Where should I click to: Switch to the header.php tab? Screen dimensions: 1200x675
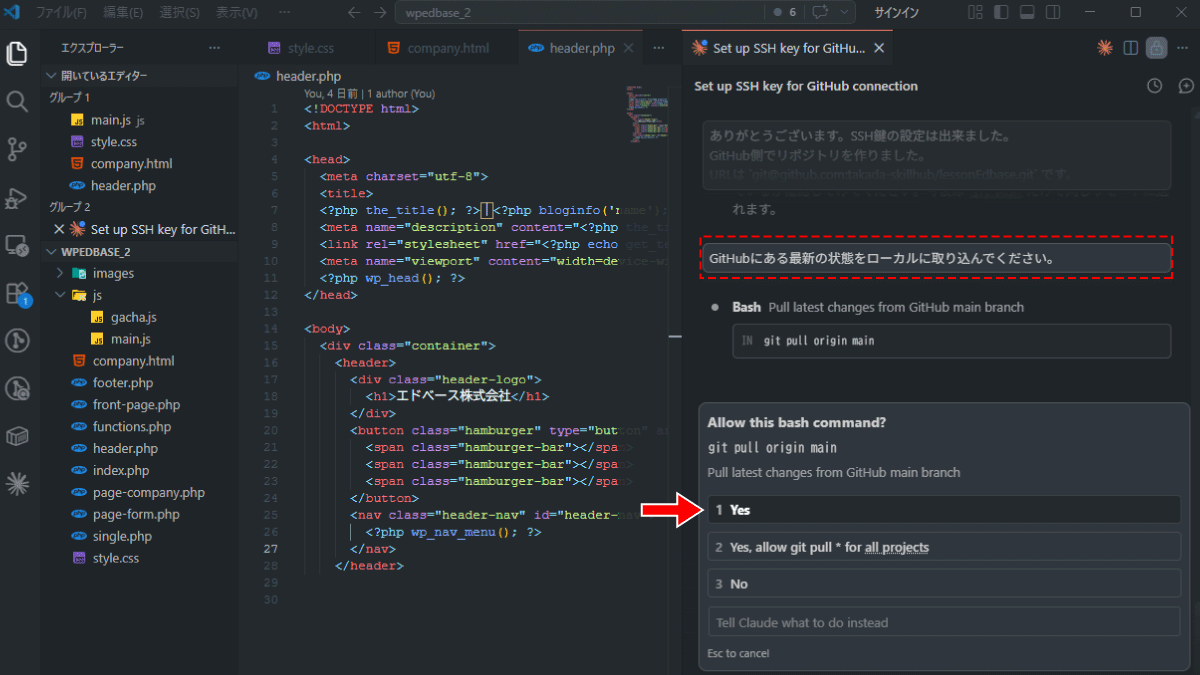pos(581,48)
